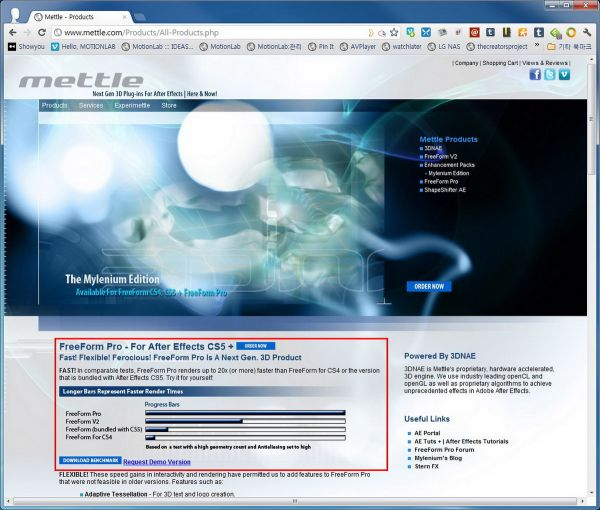Go back to the previous page
The height and width of the screenshot is (510, 600).
(13, 33)
